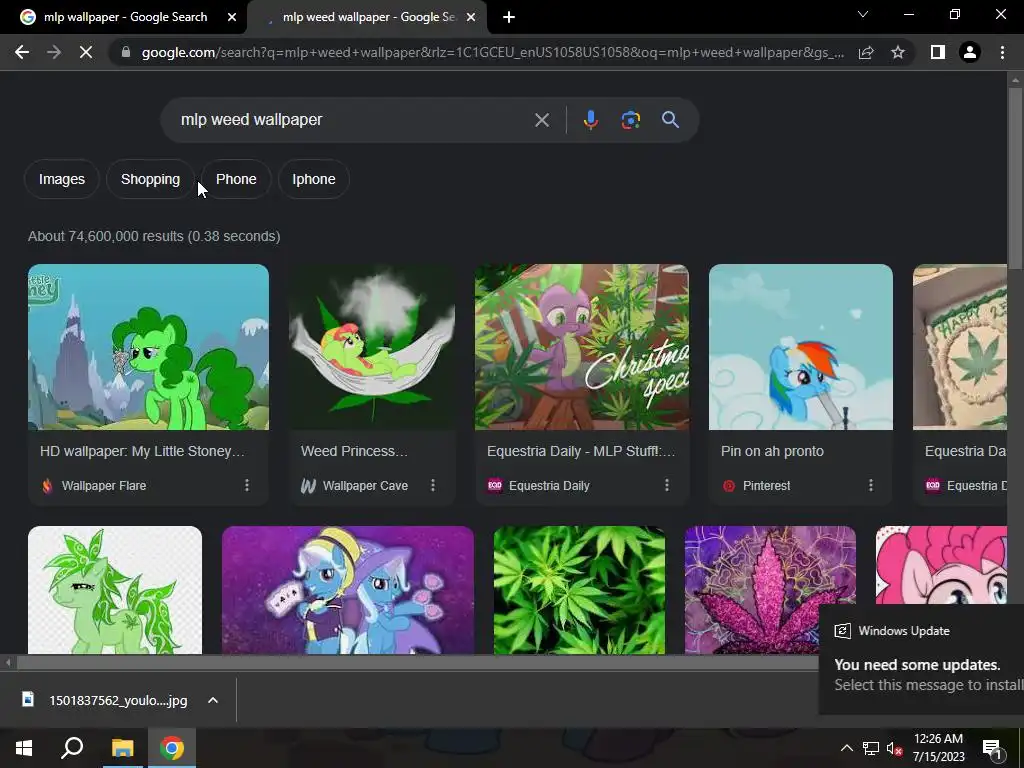Viewport: 1024px width, 768px height.
Task: Click the address bar URL
Action: click(492, 52)
